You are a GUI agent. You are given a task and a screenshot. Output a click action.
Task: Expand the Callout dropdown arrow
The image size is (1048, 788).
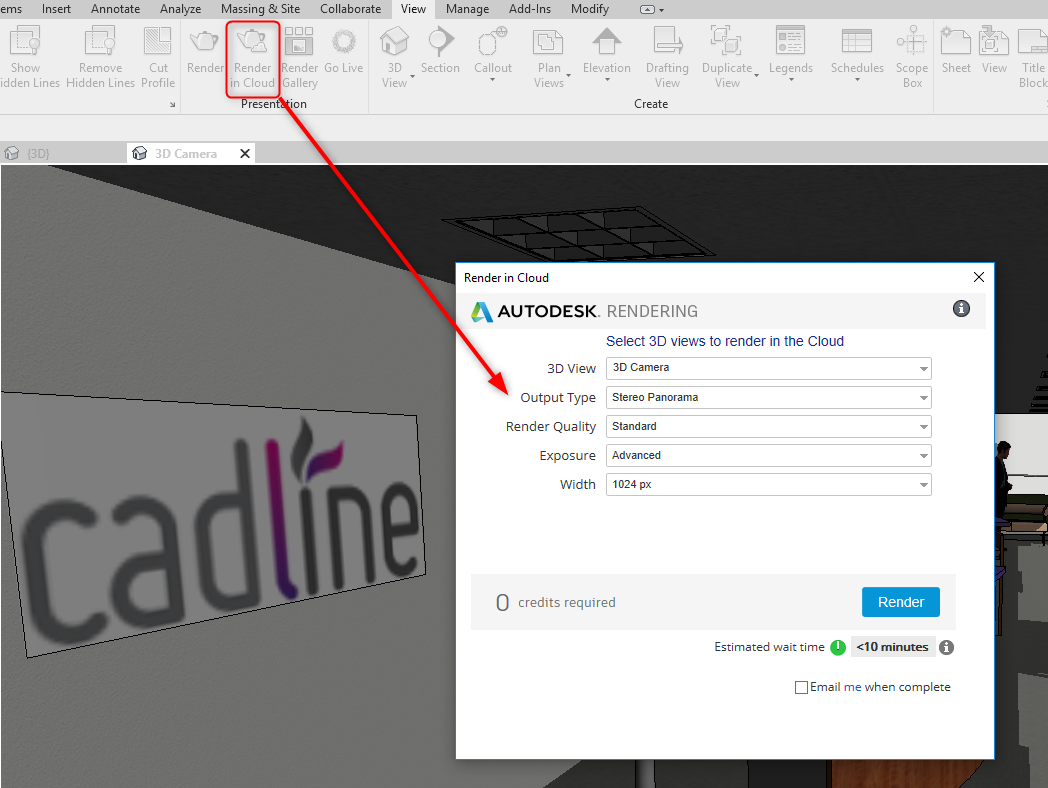click(x=493, y=80)
